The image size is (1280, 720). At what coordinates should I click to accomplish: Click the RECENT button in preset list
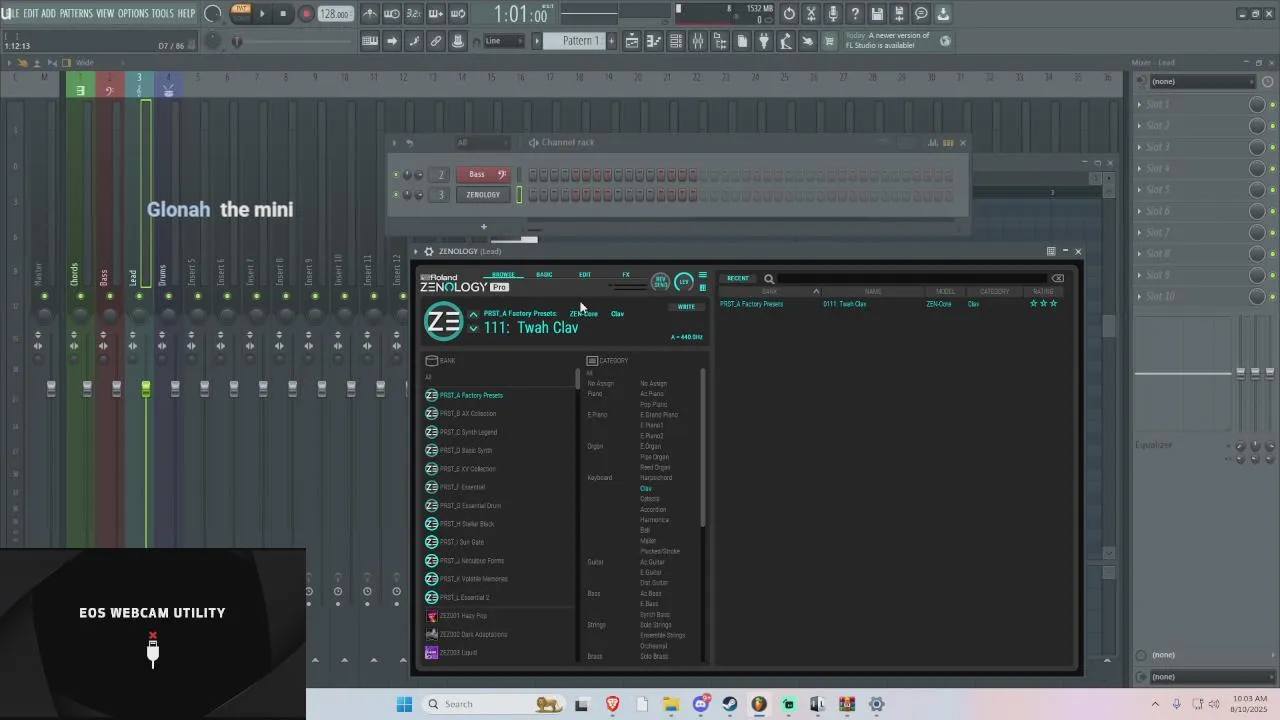point(738,279)
